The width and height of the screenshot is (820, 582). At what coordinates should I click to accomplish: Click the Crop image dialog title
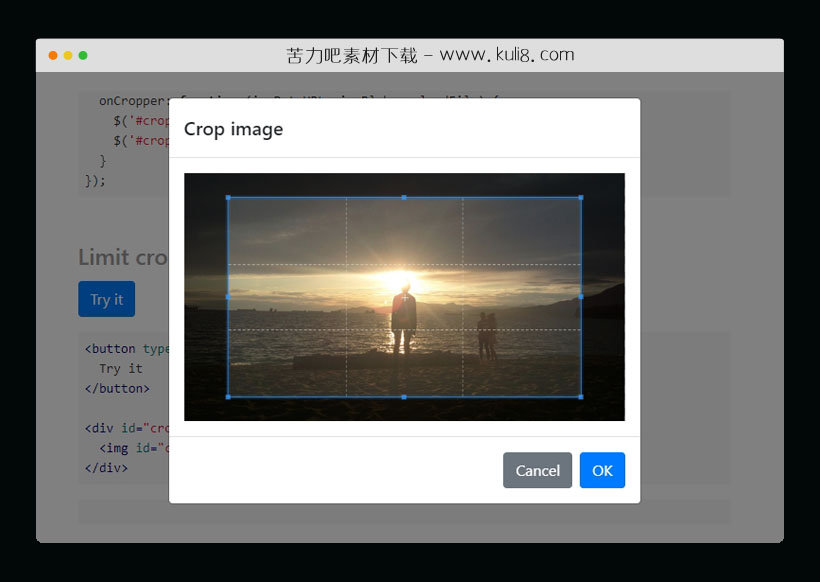(x=233, y=129)
